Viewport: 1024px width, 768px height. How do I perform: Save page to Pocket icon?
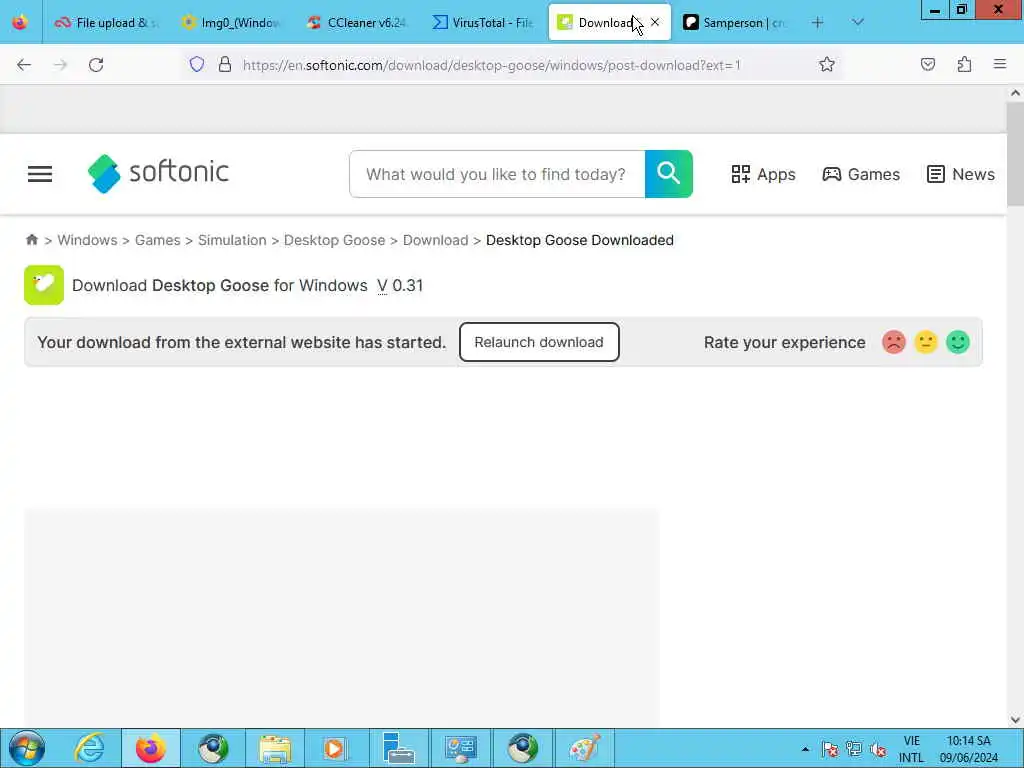click(928, 64)
